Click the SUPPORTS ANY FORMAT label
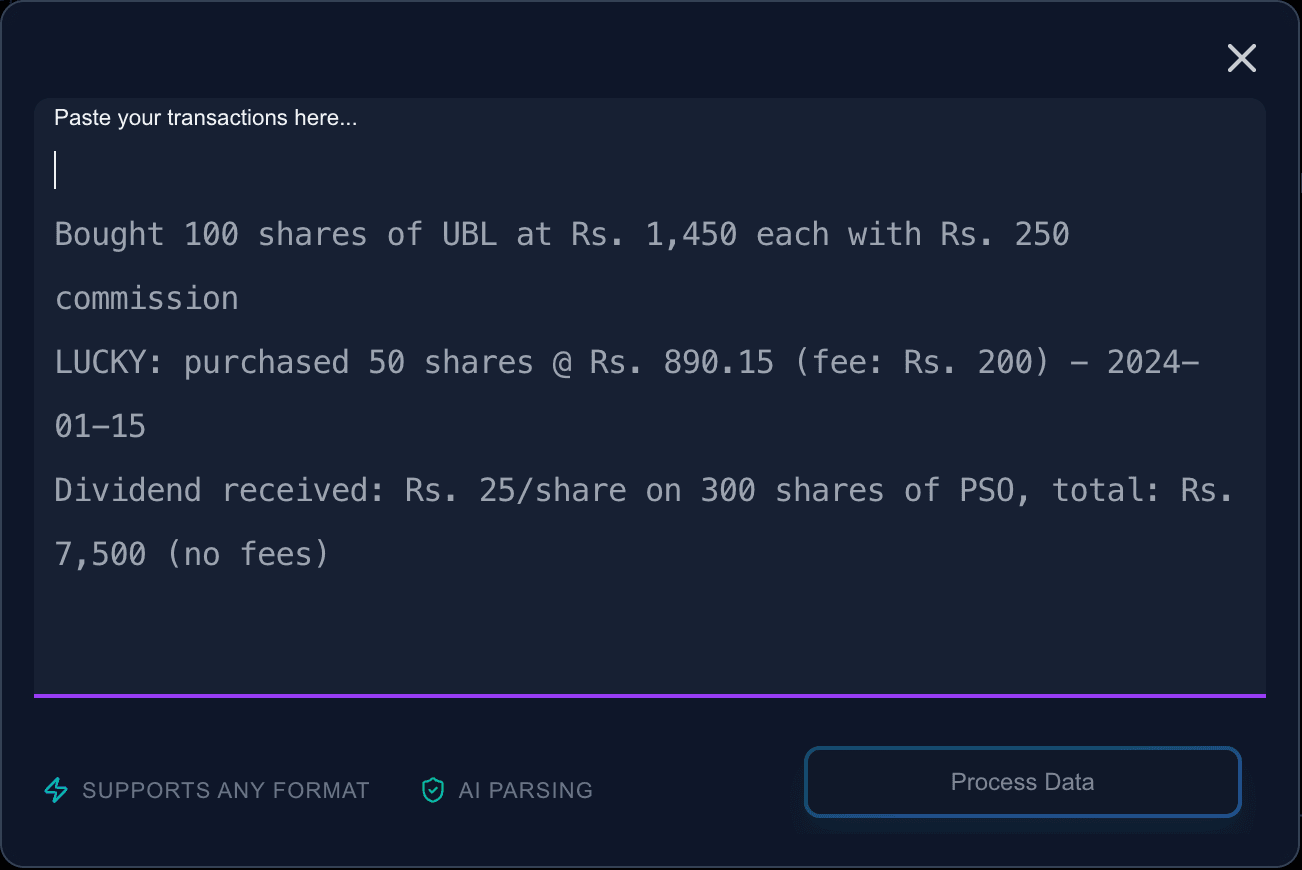This screenshot has height=870, width=1302. click(225, 789)
